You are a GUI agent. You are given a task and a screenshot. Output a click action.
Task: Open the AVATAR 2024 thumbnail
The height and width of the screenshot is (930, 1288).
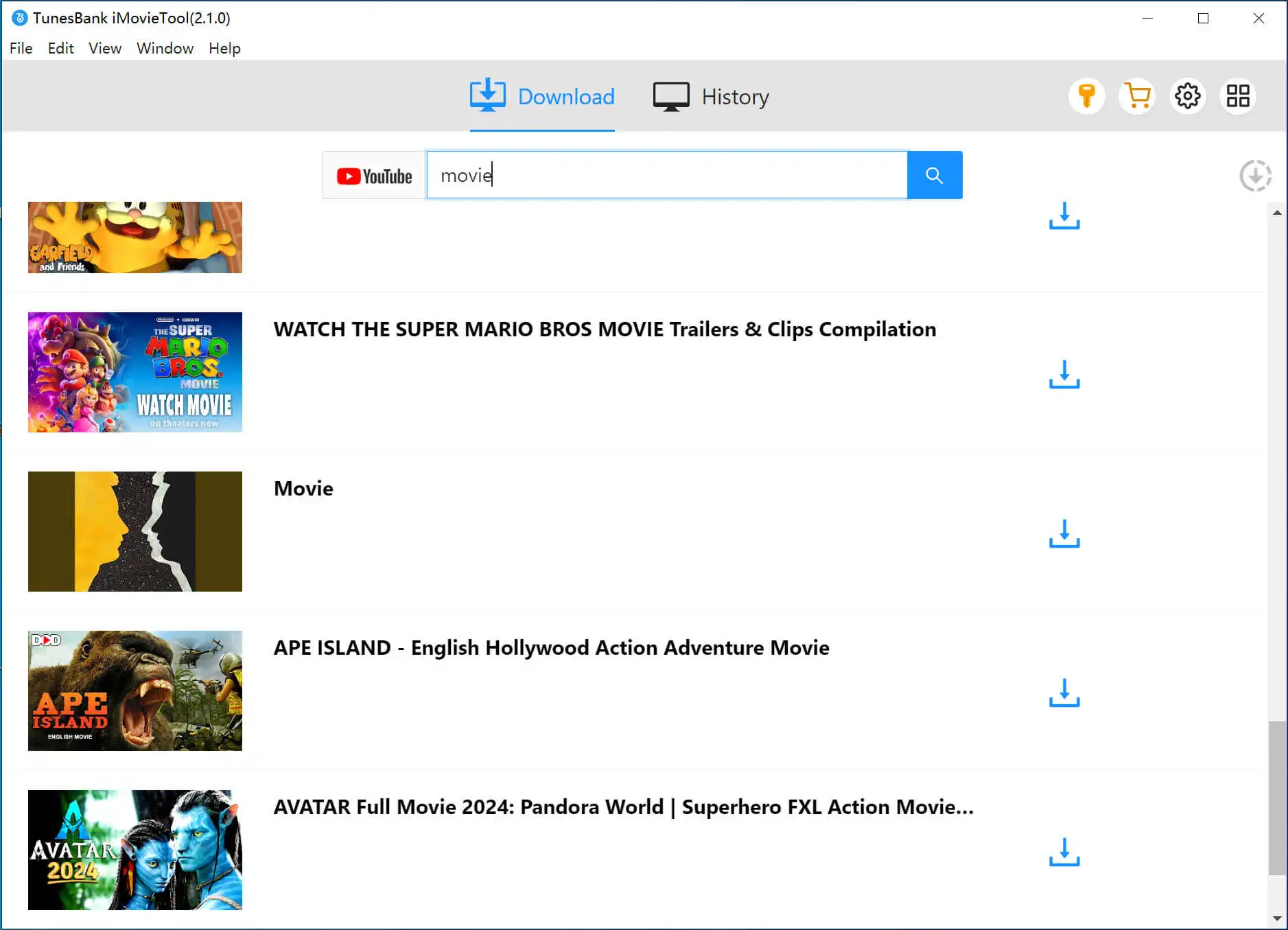click(x=135, y=850)
